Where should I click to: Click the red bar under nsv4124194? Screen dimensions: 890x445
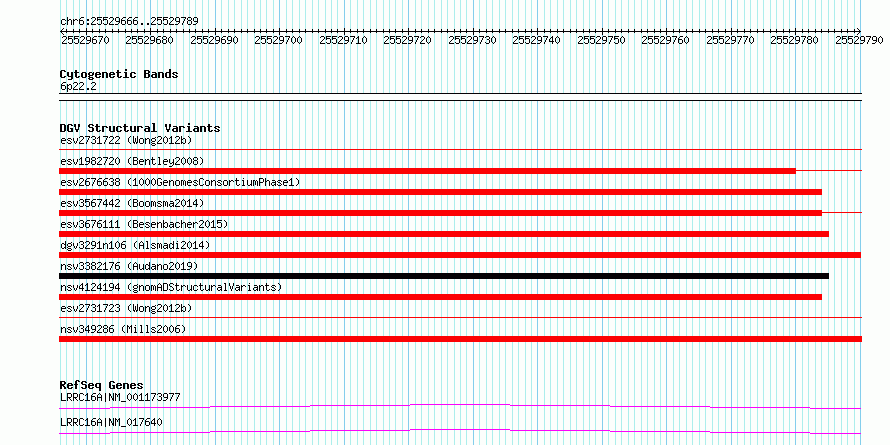(x=440, y=297)
